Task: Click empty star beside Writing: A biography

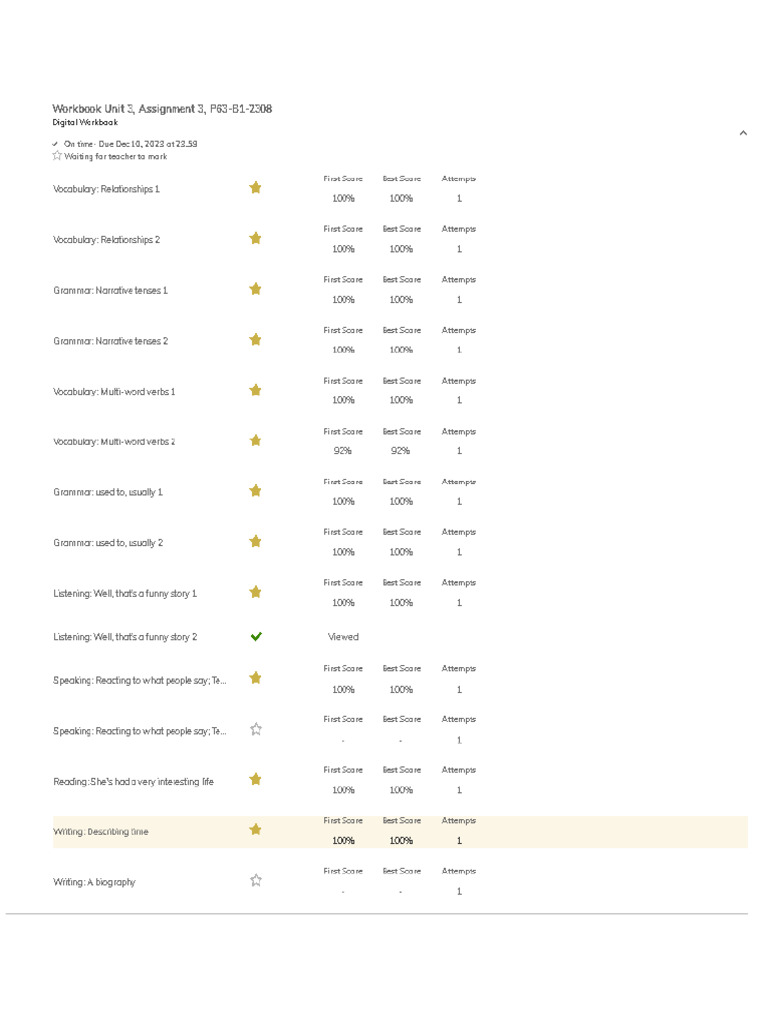Action: 255,880
